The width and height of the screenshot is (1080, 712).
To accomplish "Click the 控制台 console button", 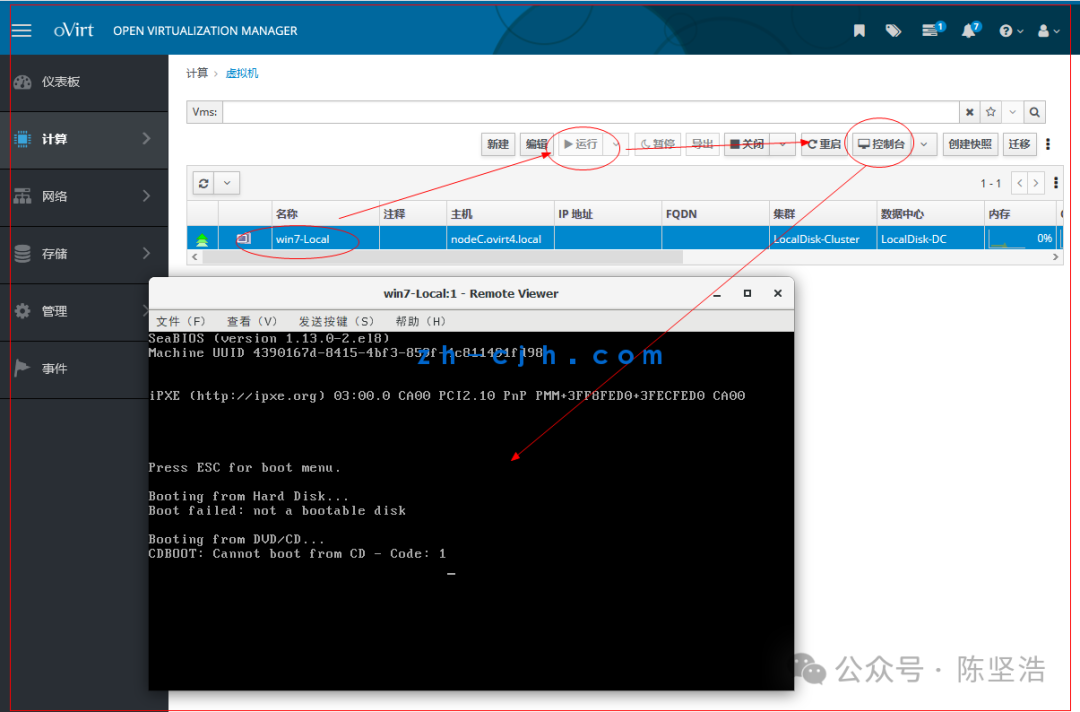I will pyautogui.click(x=882, y=144).
